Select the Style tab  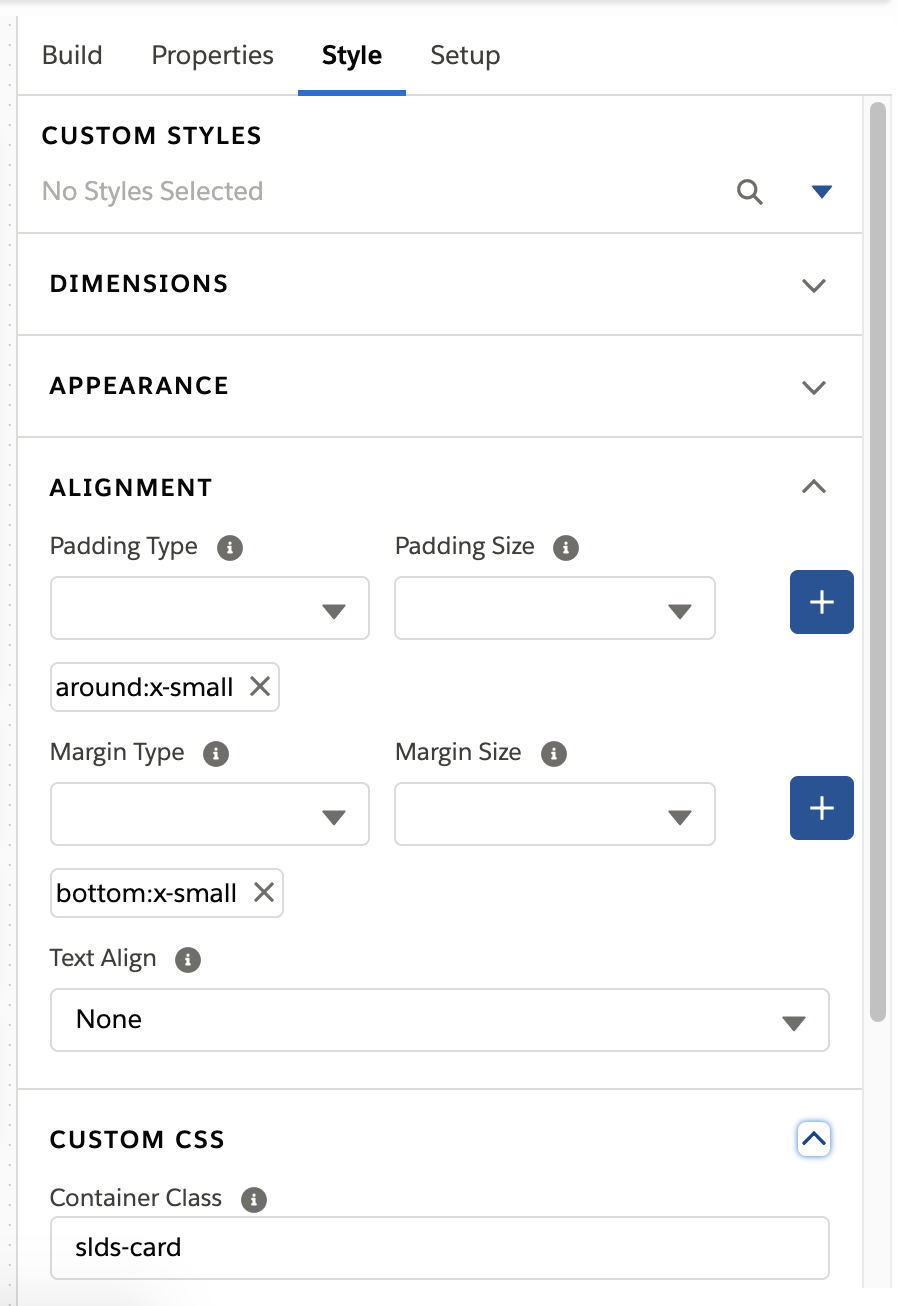click(352, 55)
